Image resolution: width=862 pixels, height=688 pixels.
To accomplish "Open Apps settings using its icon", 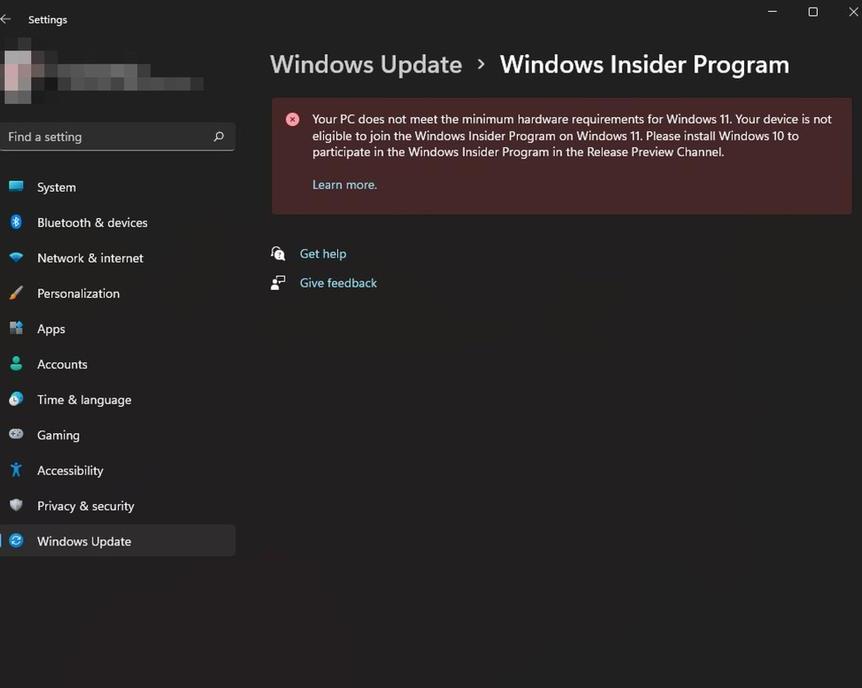I will 16,328.
